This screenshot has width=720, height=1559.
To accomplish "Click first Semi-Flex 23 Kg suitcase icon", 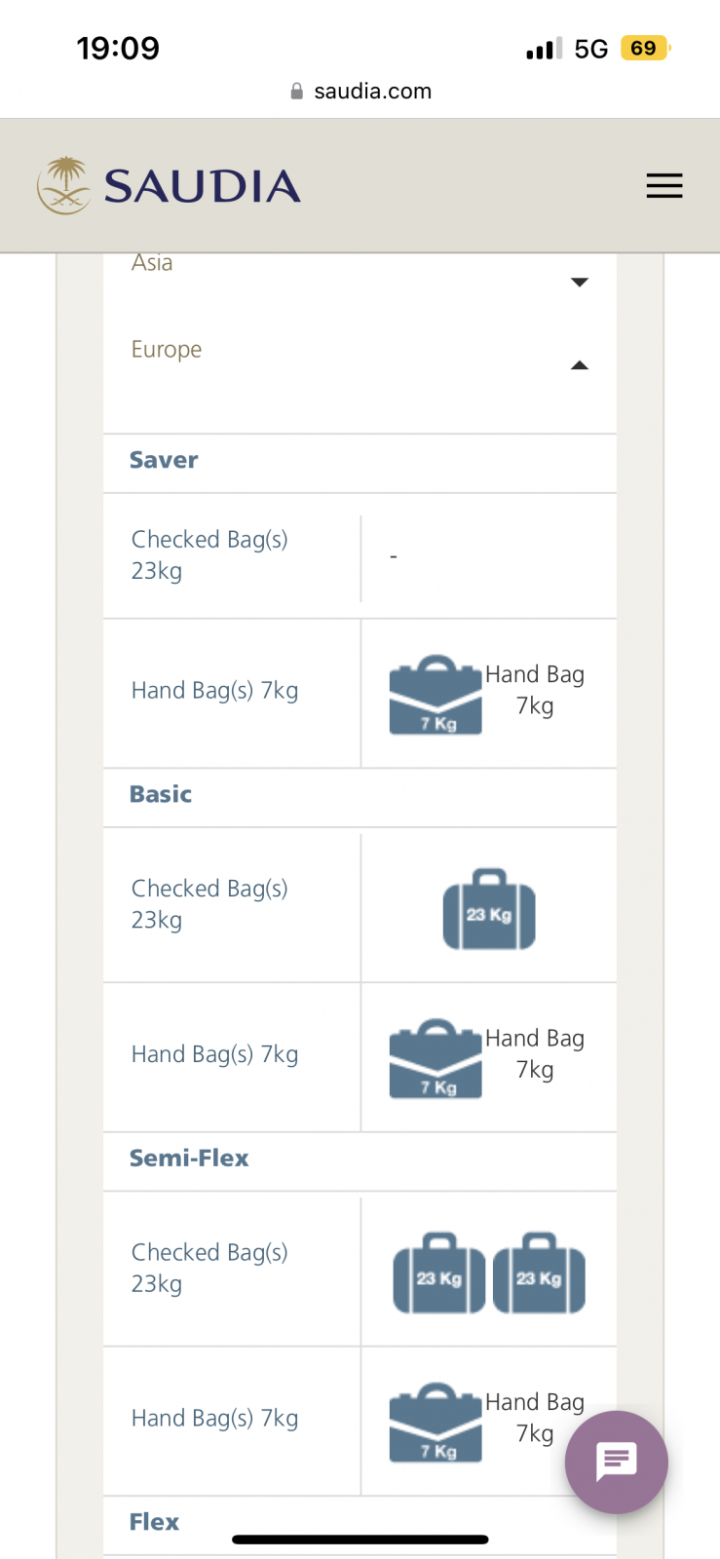I will click(439, 1273).
